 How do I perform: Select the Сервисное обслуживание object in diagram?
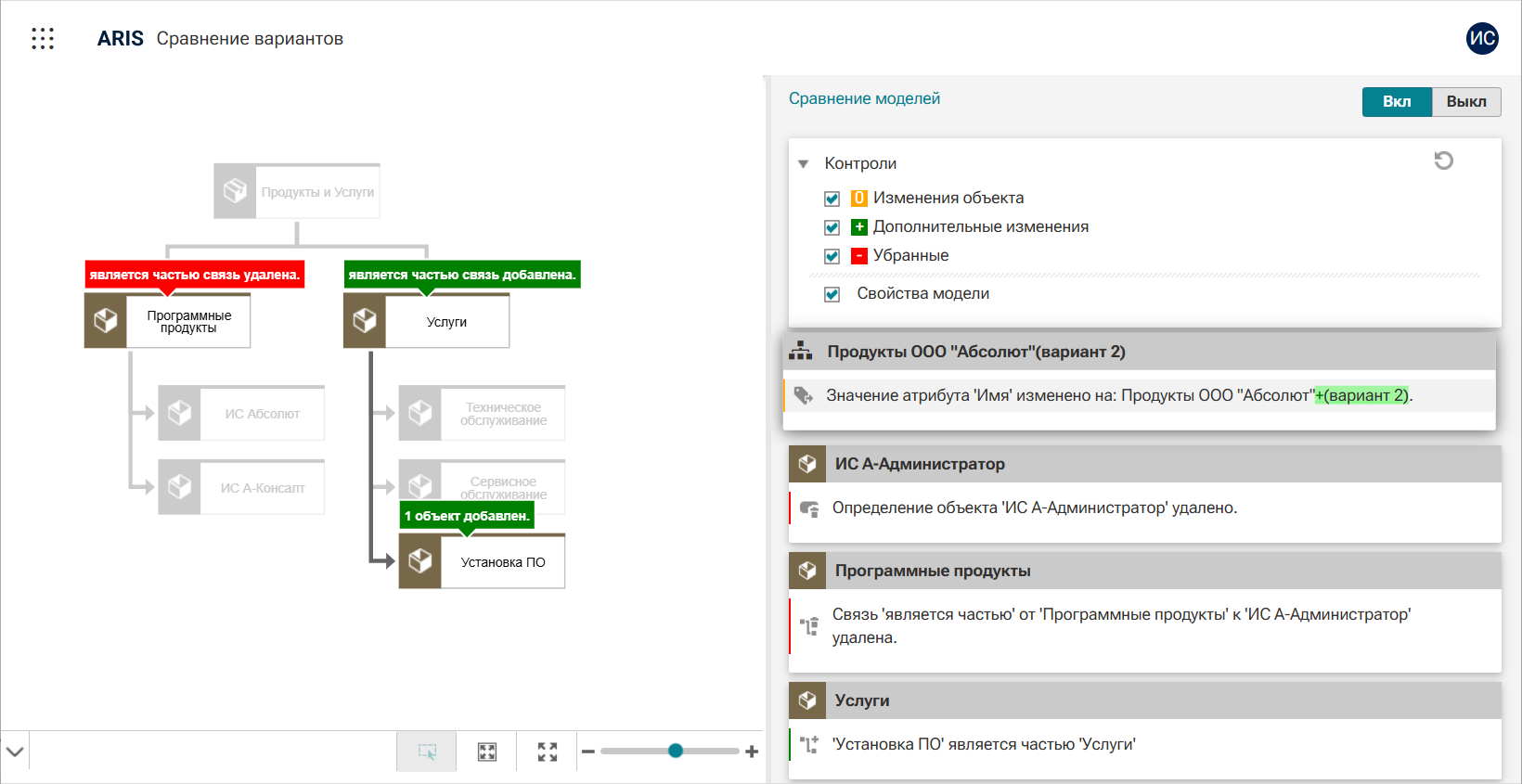483,487
